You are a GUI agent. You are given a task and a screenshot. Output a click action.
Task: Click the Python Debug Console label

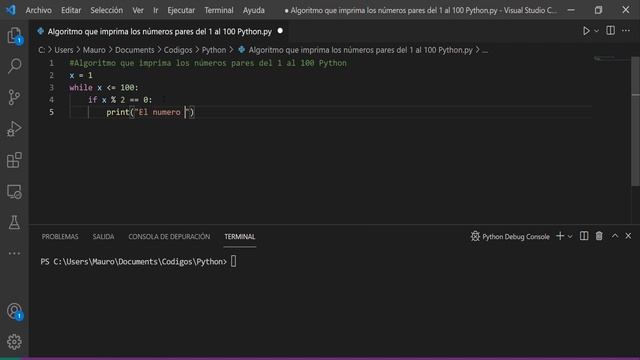pyautogui.click(x=516, y=237)
